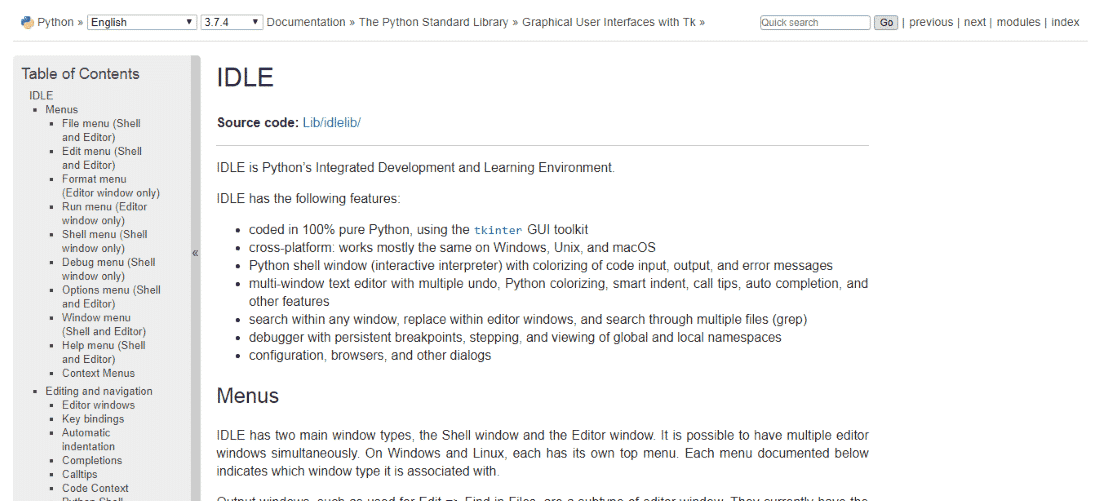The height and width of the screenshot is (501, 1100).
Task: Open Key bindings contents entry
Action: click(x=93, y=419)
